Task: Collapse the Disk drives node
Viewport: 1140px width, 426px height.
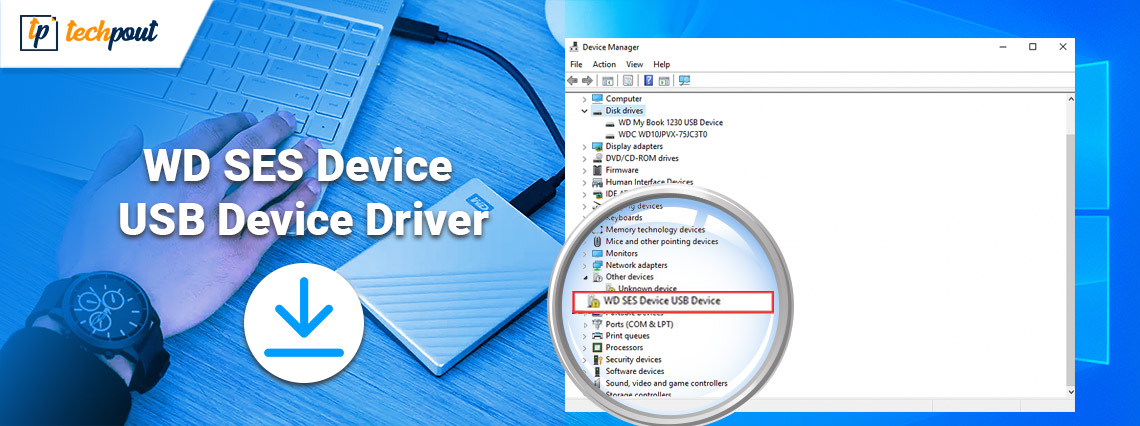Action: 585,110
